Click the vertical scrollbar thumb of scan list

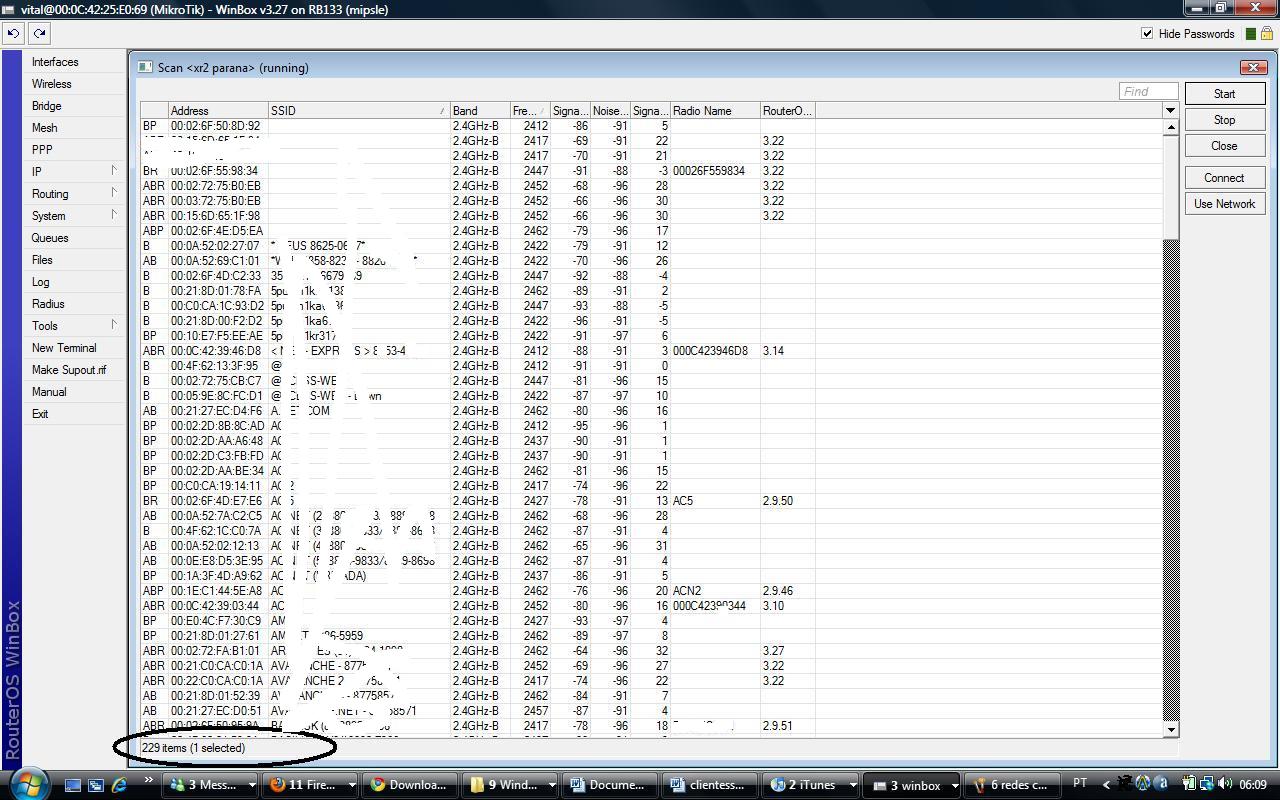tap(1171, 187)
